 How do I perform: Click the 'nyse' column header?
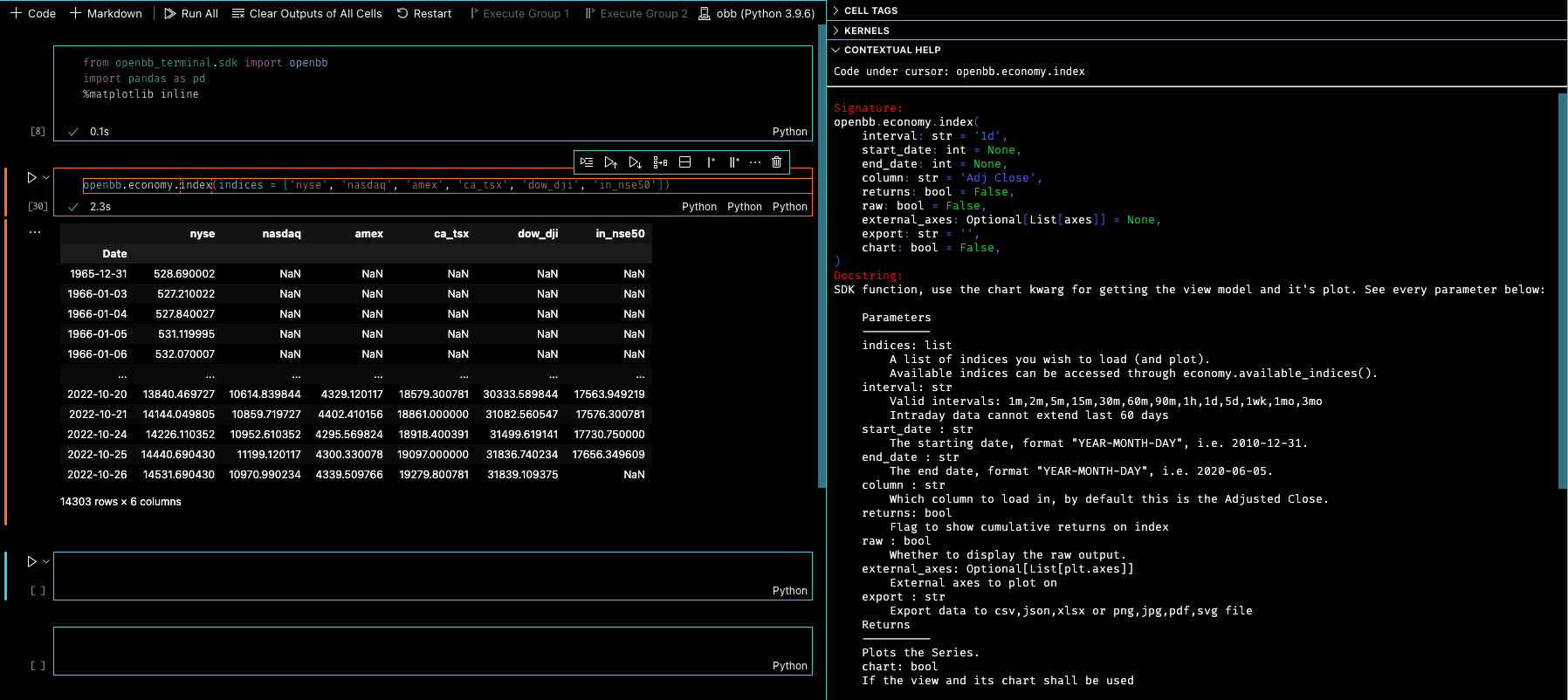tap(202, 234)
